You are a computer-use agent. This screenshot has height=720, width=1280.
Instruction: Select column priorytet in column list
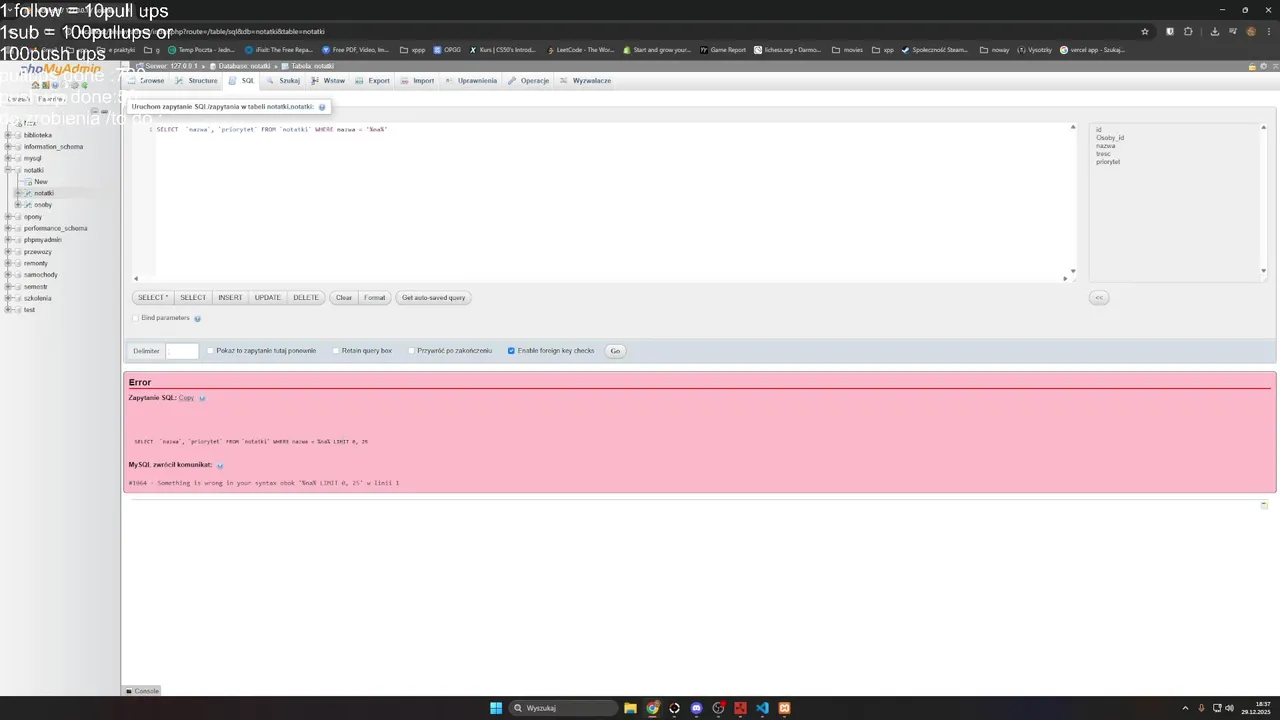[x=1108, y=162]
